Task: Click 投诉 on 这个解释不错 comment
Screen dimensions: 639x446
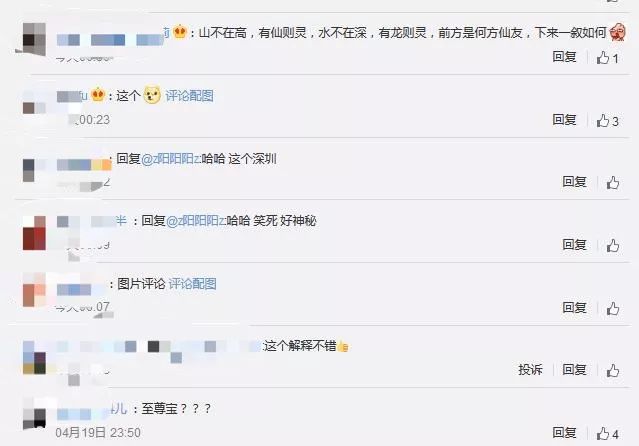Action: click(530, 370)
